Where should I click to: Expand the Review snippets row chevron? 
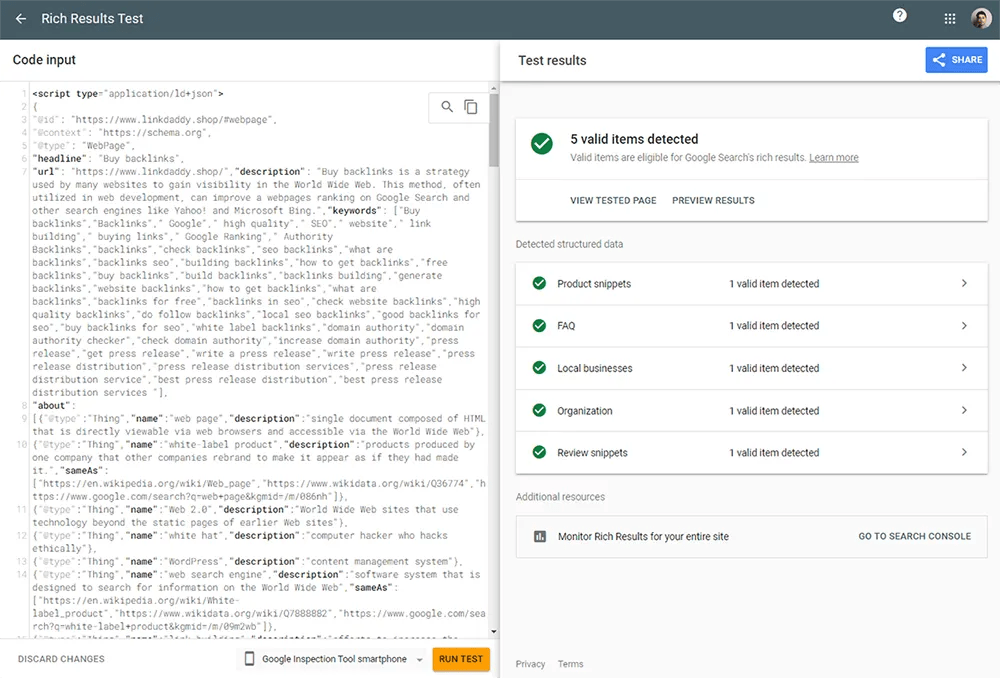coord(964,452)
